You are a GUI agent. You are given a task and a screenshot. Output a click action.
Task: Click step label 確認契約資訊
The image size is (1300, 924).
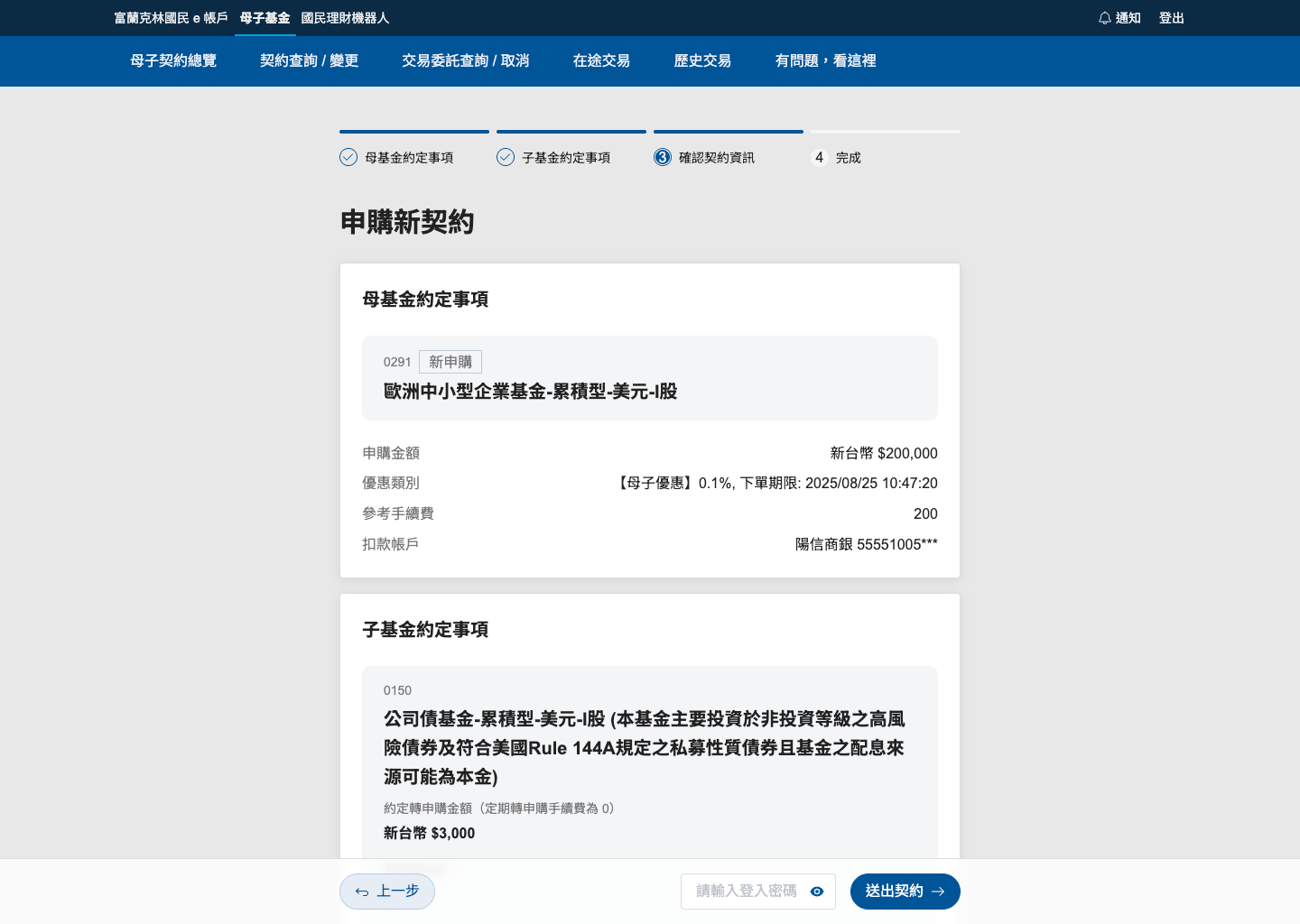coord(717,158)
